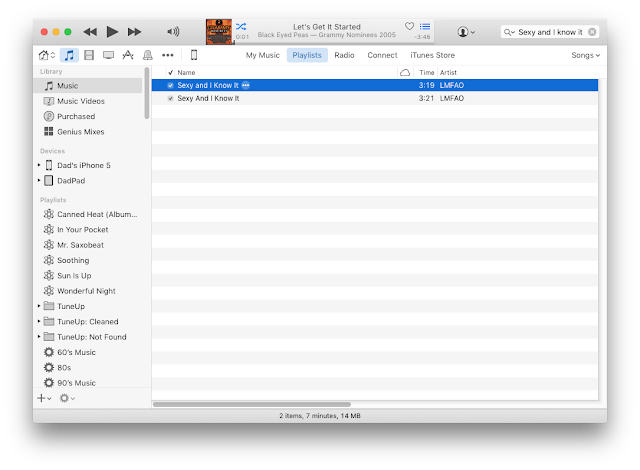Love the current song with heart icon
The image size is (640, 470).
(409, 26)
